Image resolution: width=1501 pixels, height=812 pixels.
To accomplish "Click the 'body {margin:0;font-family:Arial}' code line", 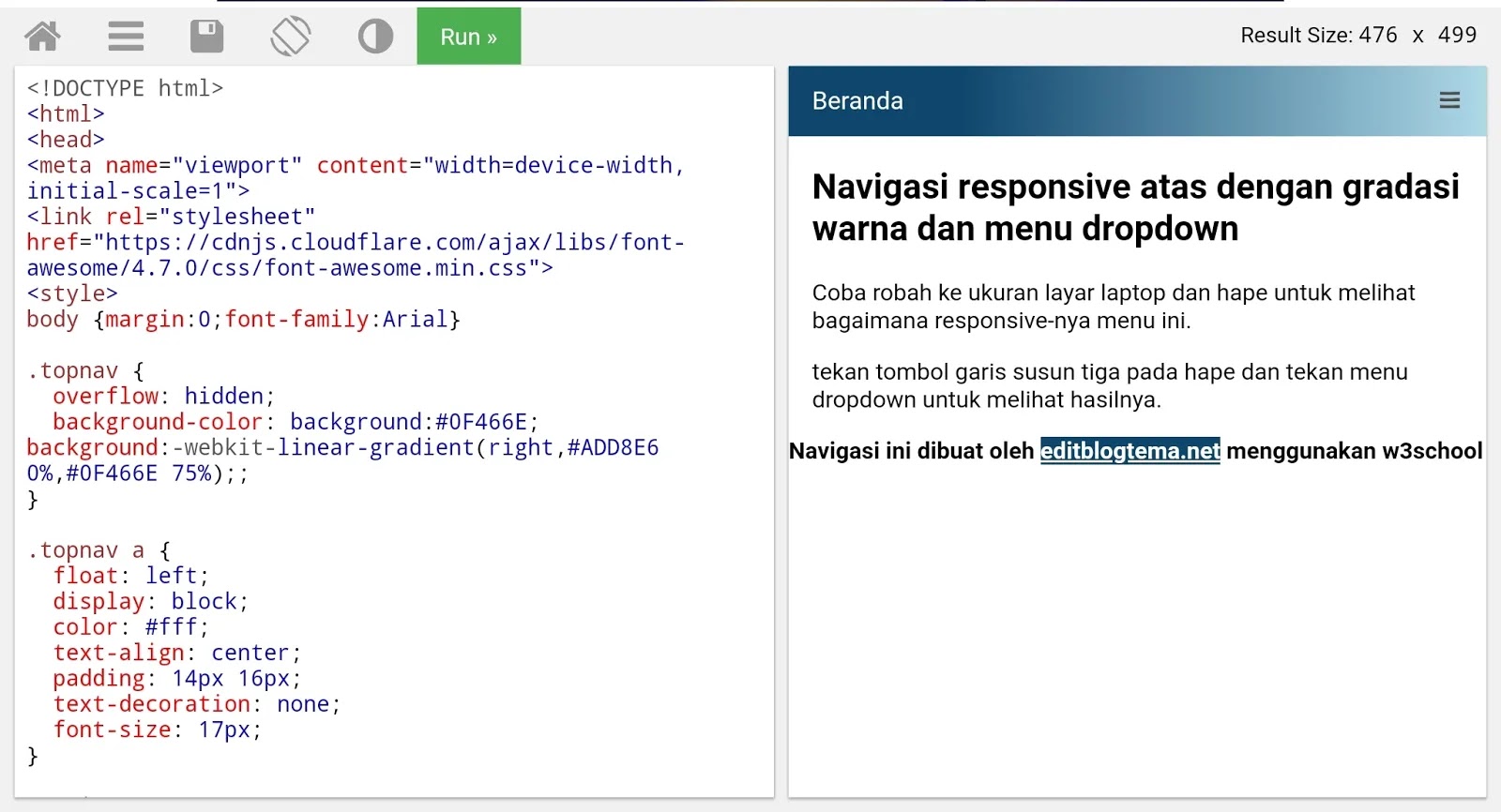I will [244, 320].
